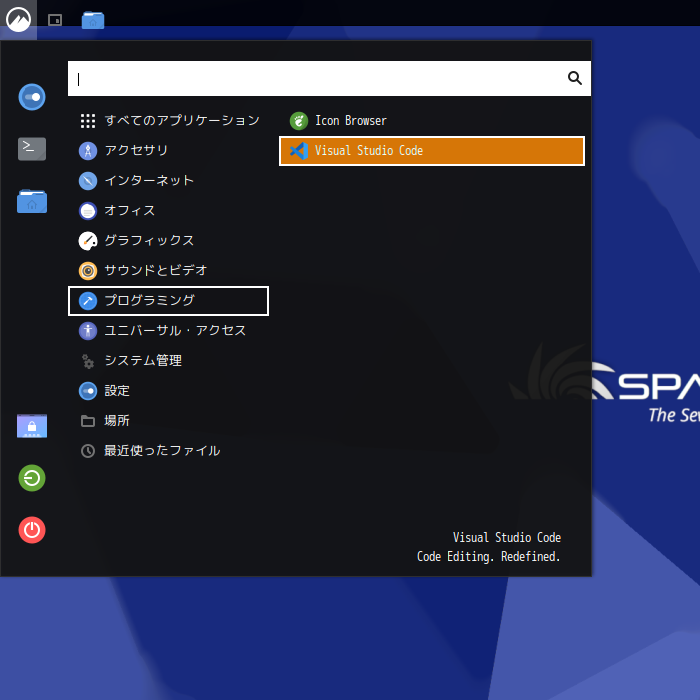This screenshot has width=700, height=700.
Task: Lock the screen from menu sidebar
Action: 32,425
